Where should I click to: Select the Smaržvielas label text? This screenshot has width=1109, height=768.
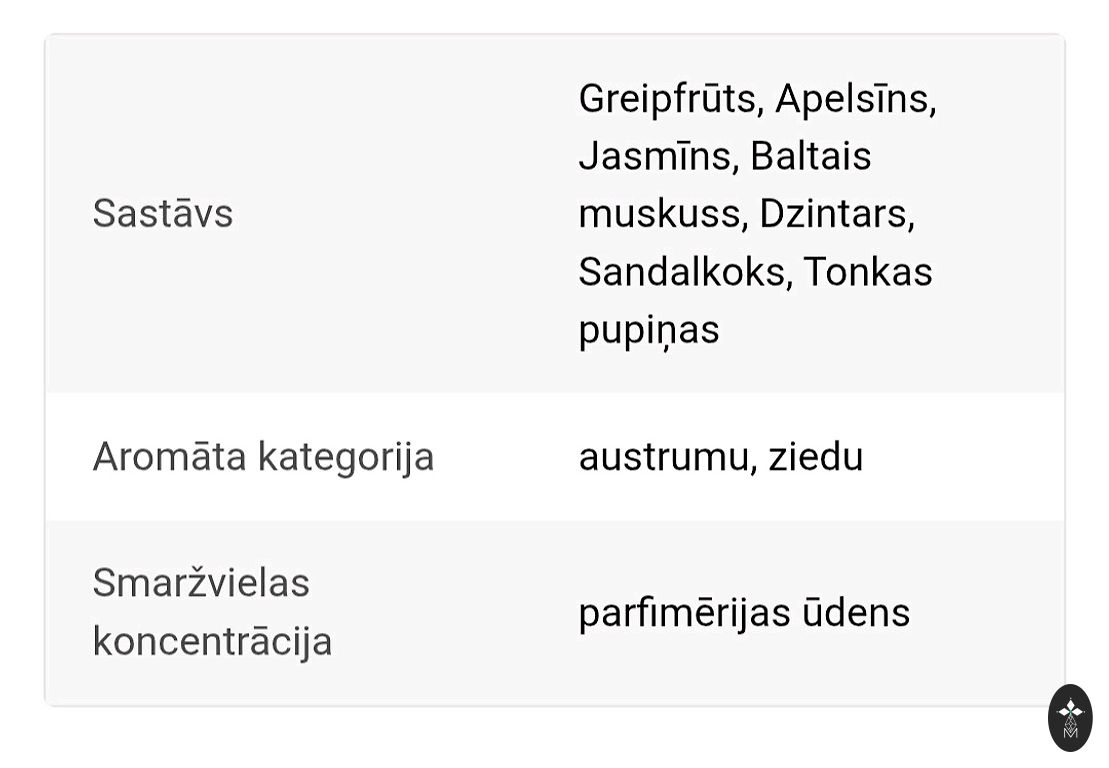coord(201,583)
